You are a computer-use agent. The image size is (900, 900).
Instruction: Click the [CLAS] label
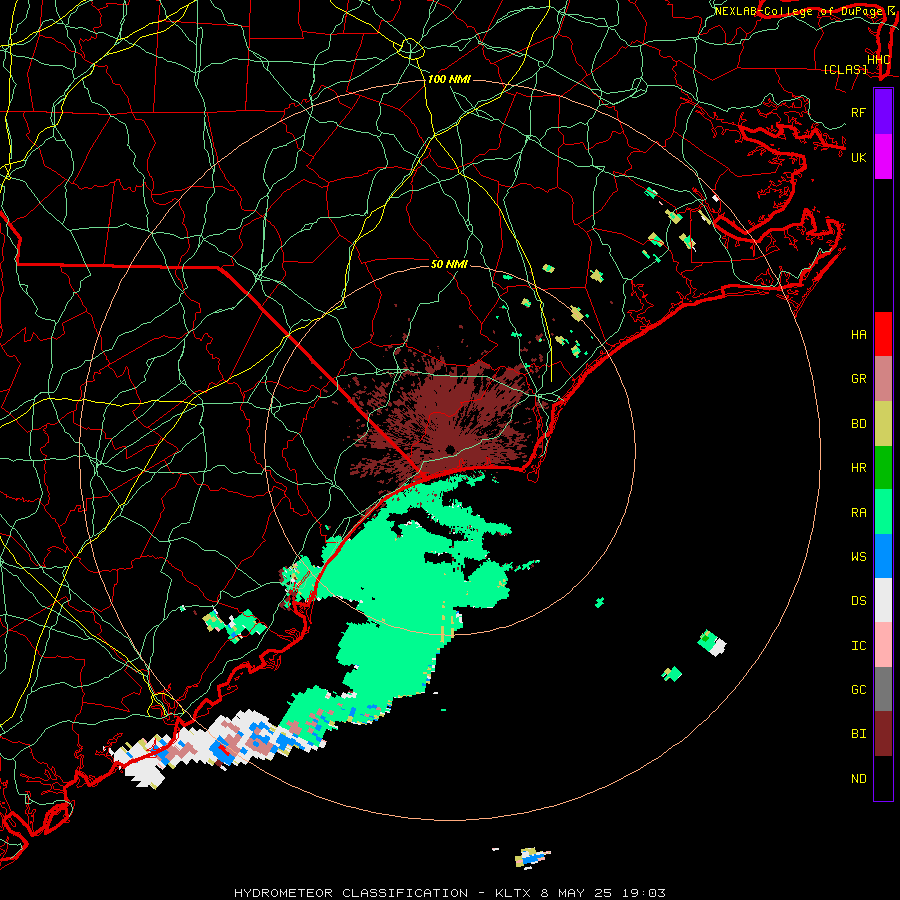click(845, 69)
